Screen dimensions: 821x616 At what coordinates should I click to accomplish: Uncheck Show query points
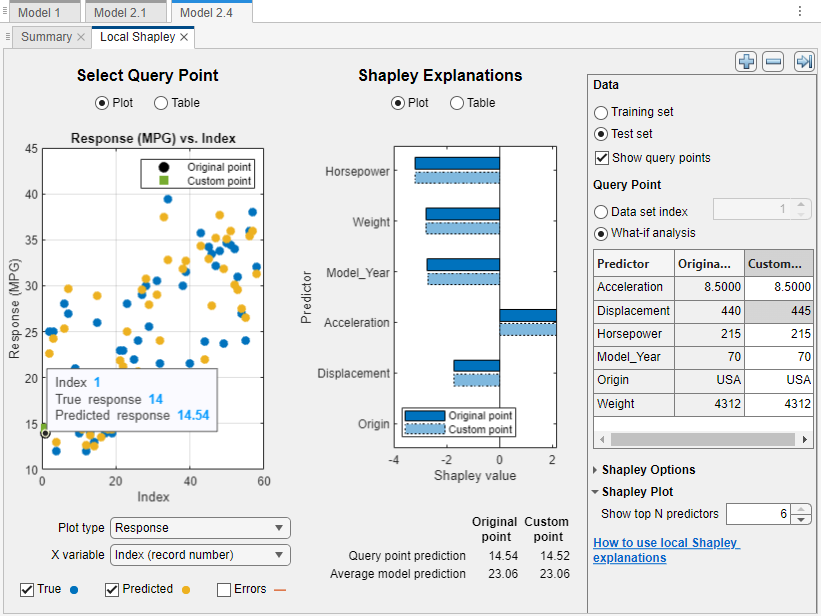(x=602, y=157)
